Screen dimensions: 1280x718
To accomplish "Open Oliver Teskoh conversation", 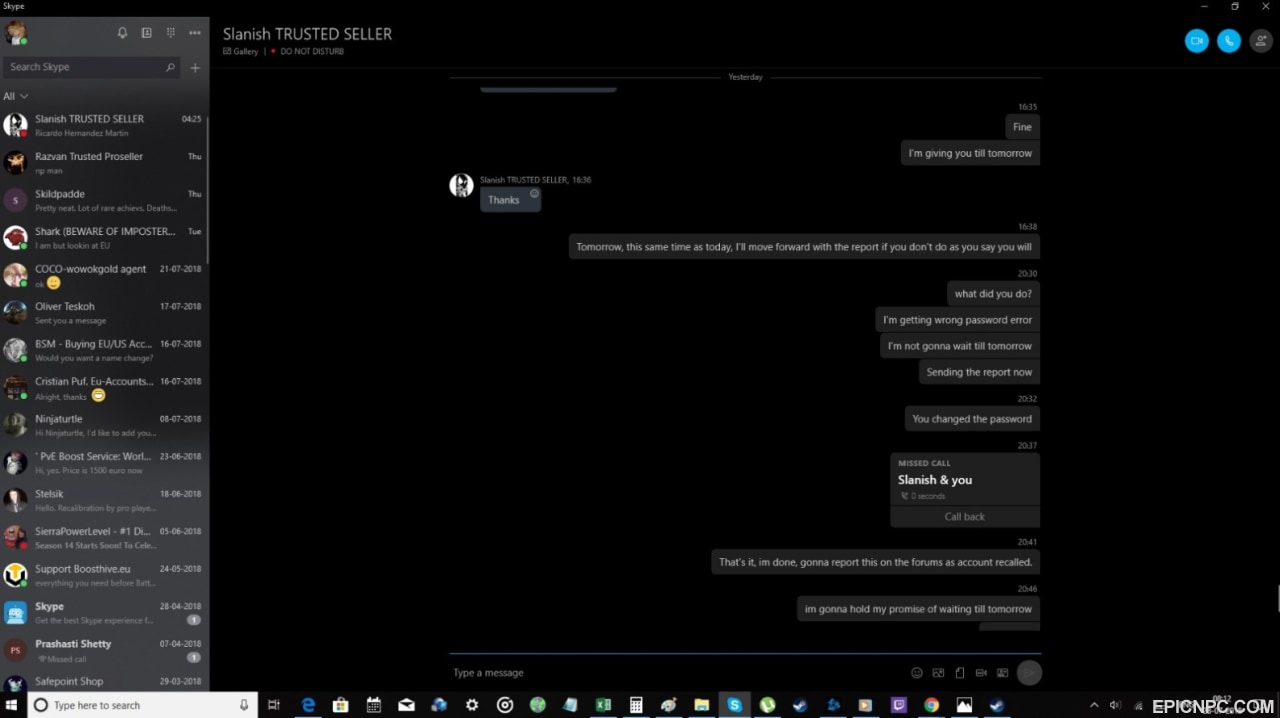I will (104, 313).
